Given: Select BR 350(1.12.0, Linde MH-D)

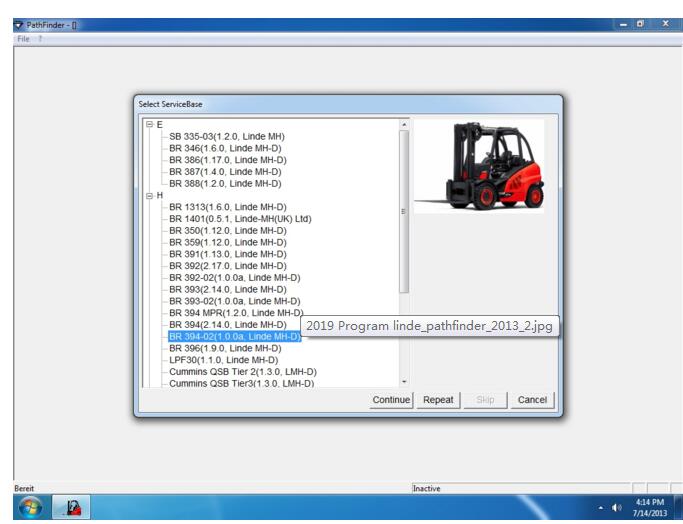Looking at the screenshot, I should (228, 230).
